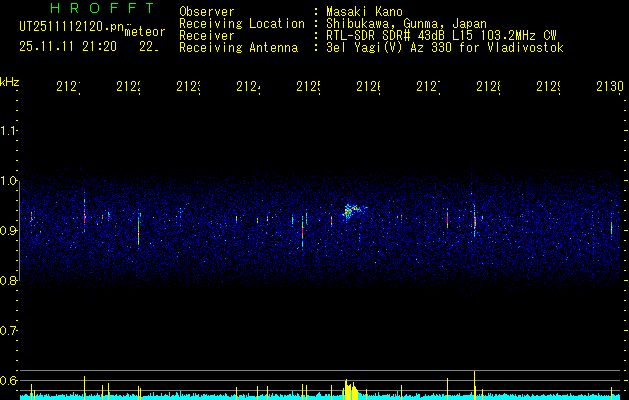629x400 pixels.
Task: Click the Observer name Masaki Kano
Action: (364, 11)
